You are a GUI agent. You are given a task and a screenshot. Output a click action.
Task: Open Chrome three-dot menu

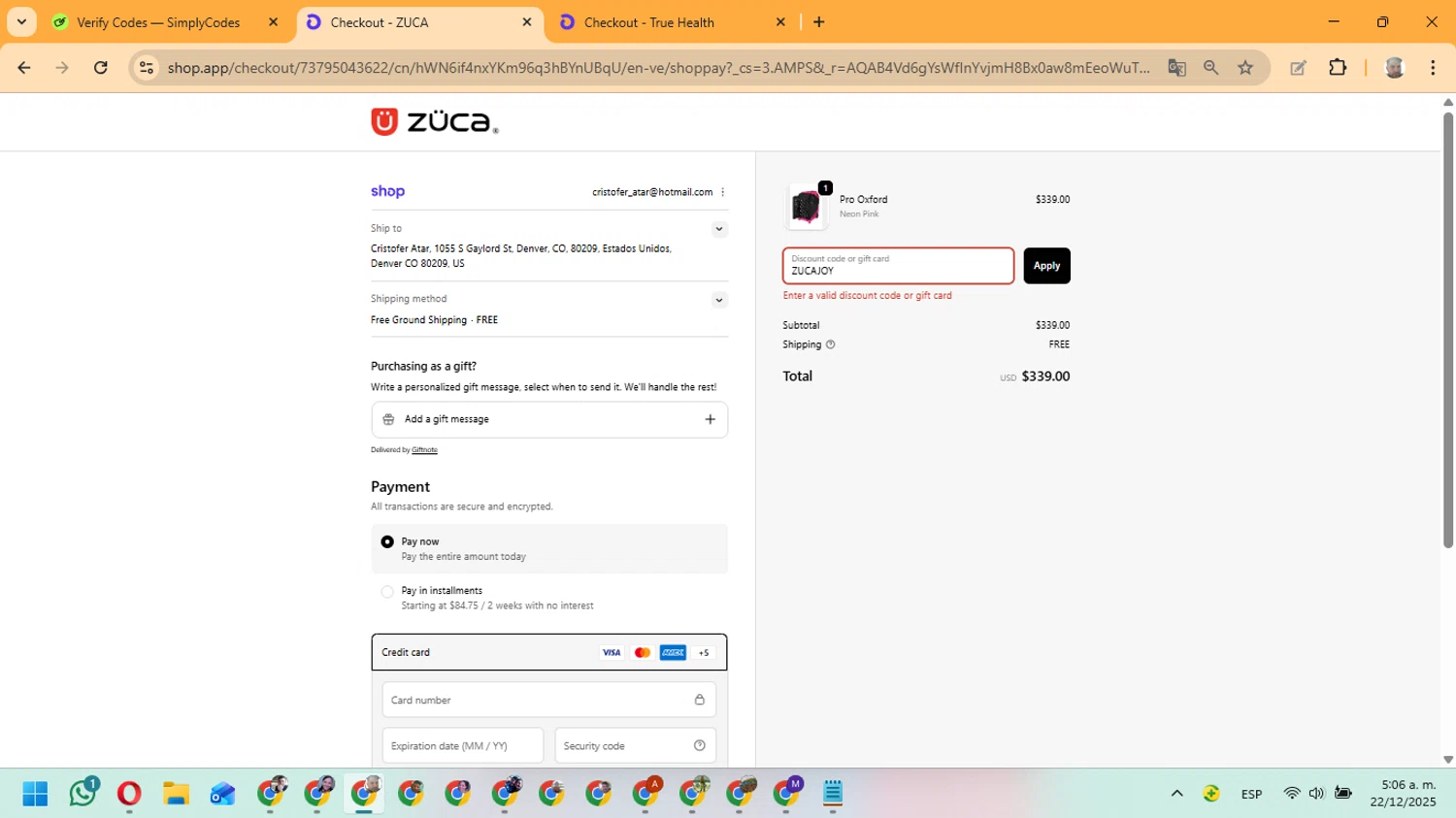tap(1433, 68)
